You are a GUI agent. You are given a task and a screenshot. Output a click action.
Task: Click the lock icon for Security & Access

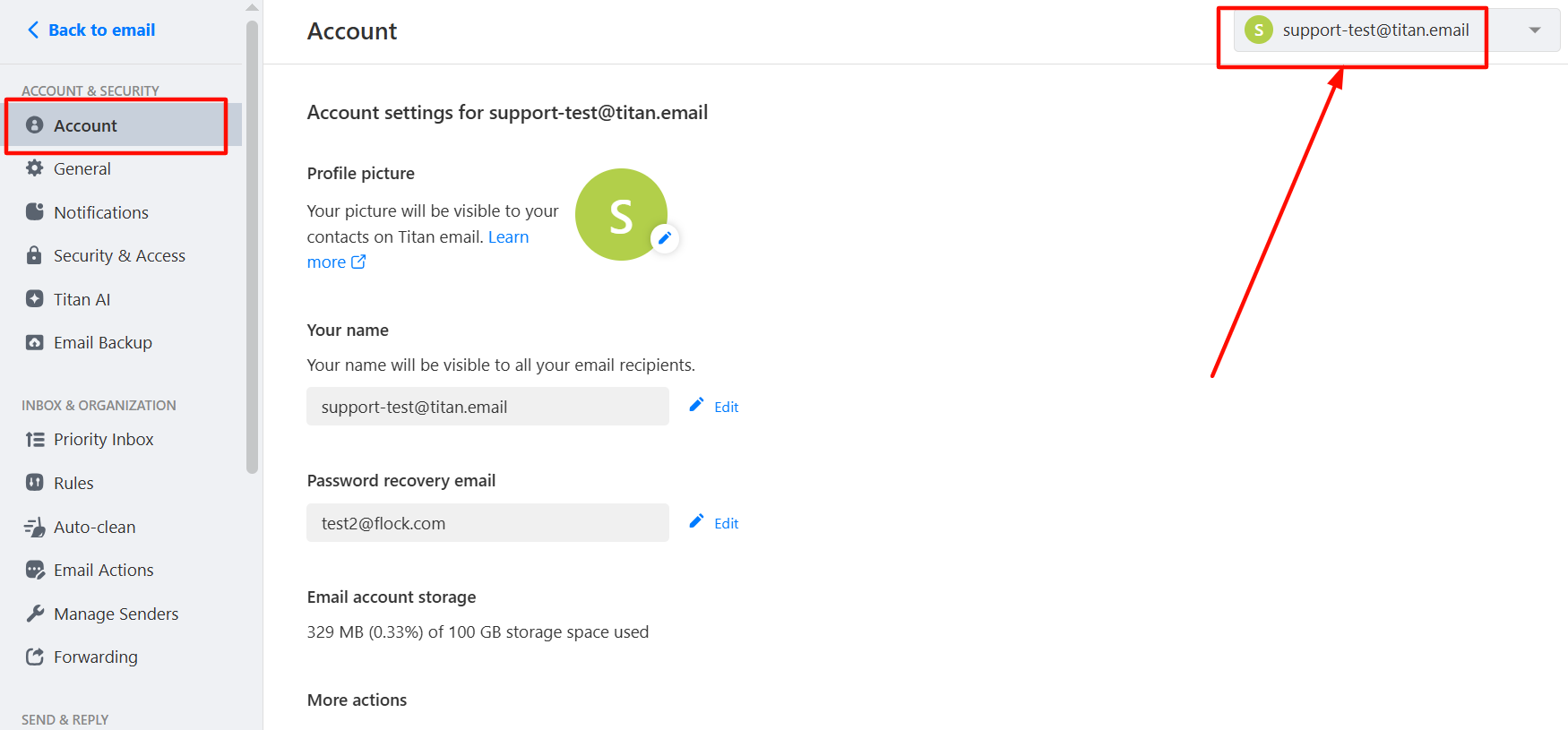34,255
